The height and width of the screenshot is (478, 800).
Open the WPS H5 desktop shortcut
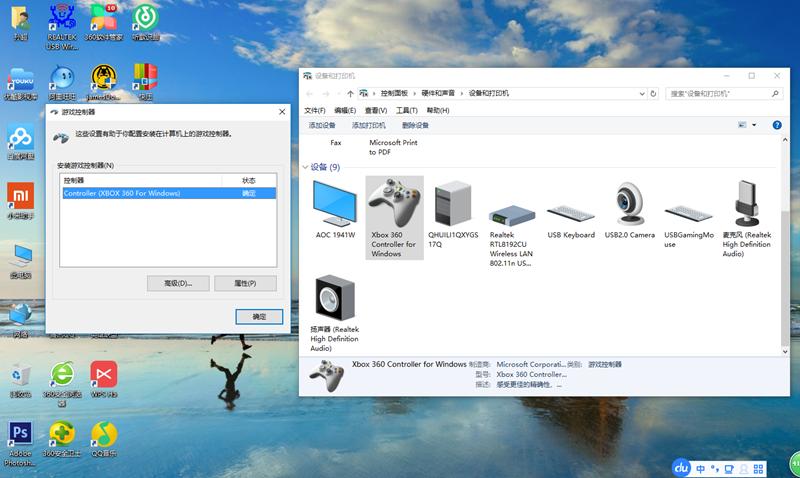tap(104, 380)
